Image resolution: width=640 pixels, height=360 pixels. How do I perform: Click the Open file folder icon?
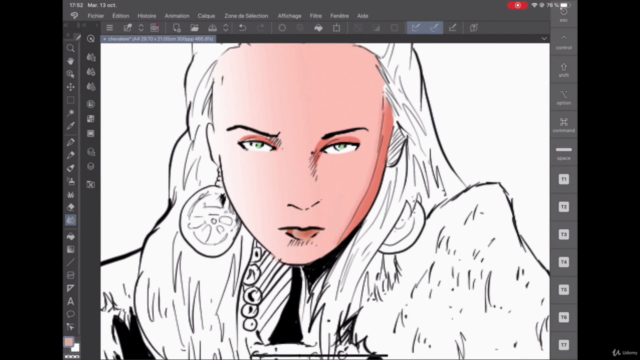point(194,28)
